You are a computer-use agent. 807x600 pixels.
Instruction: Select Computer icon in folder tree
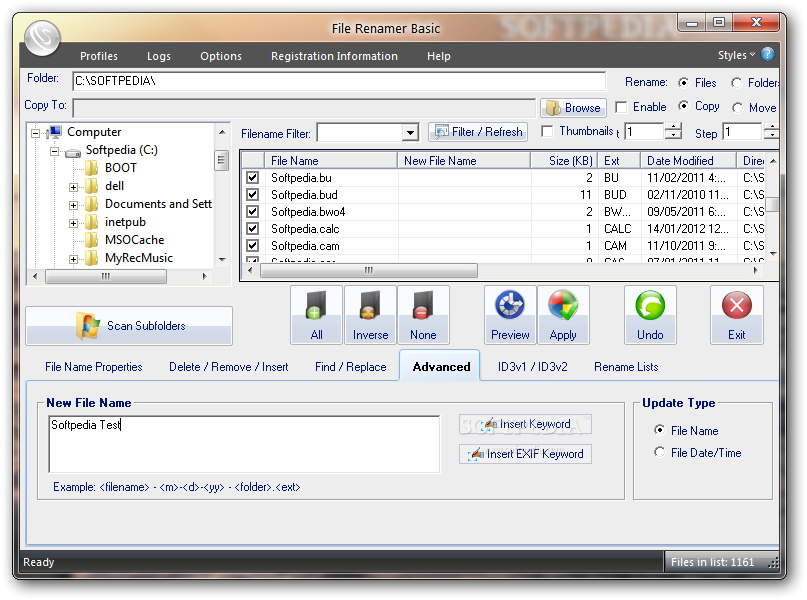pyautogui.click(x=54, y=132)
